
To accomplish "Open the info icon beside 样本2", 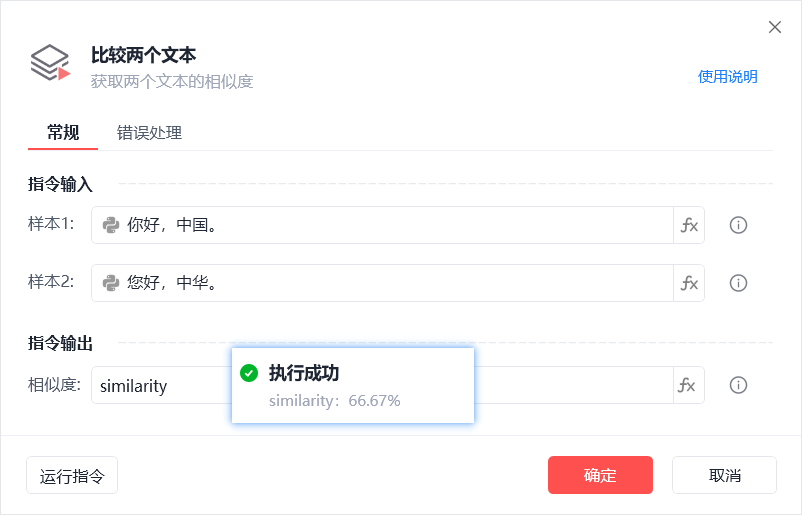I will (738, 283).
